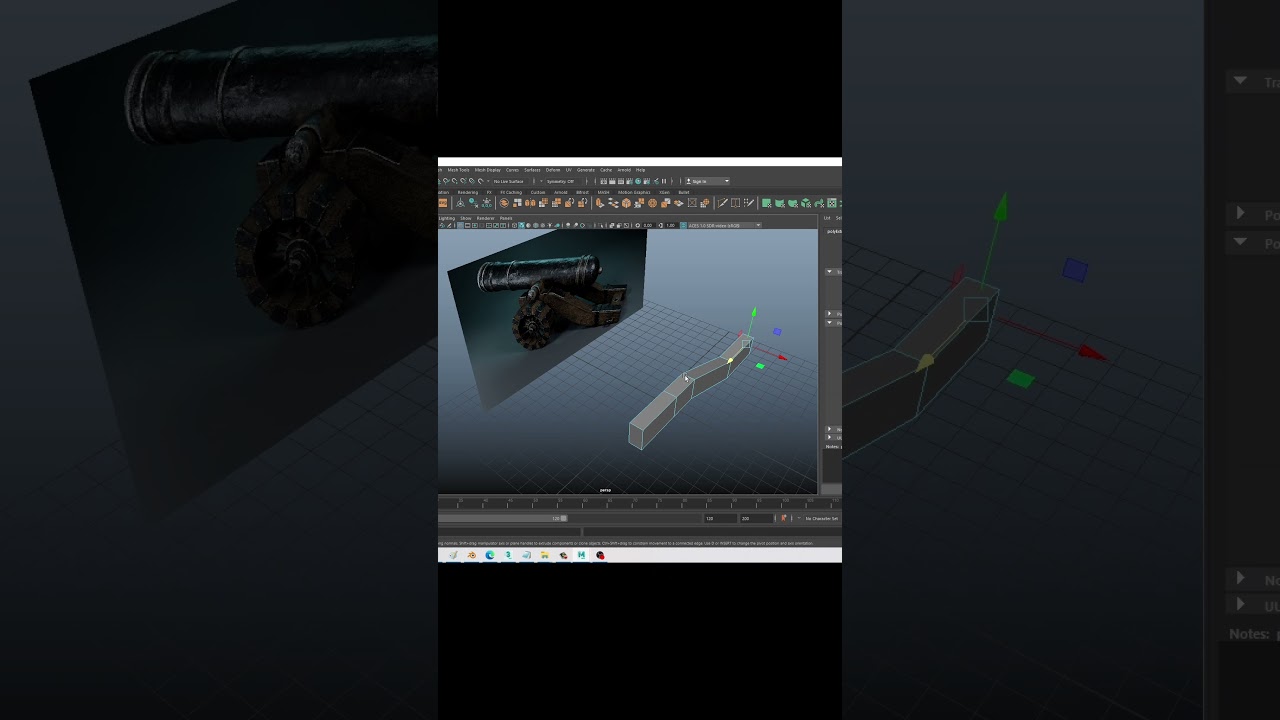Click the teal render settings icon in status line
Viewport: 1280px width, 720px height.
click(x=638, y=181)
